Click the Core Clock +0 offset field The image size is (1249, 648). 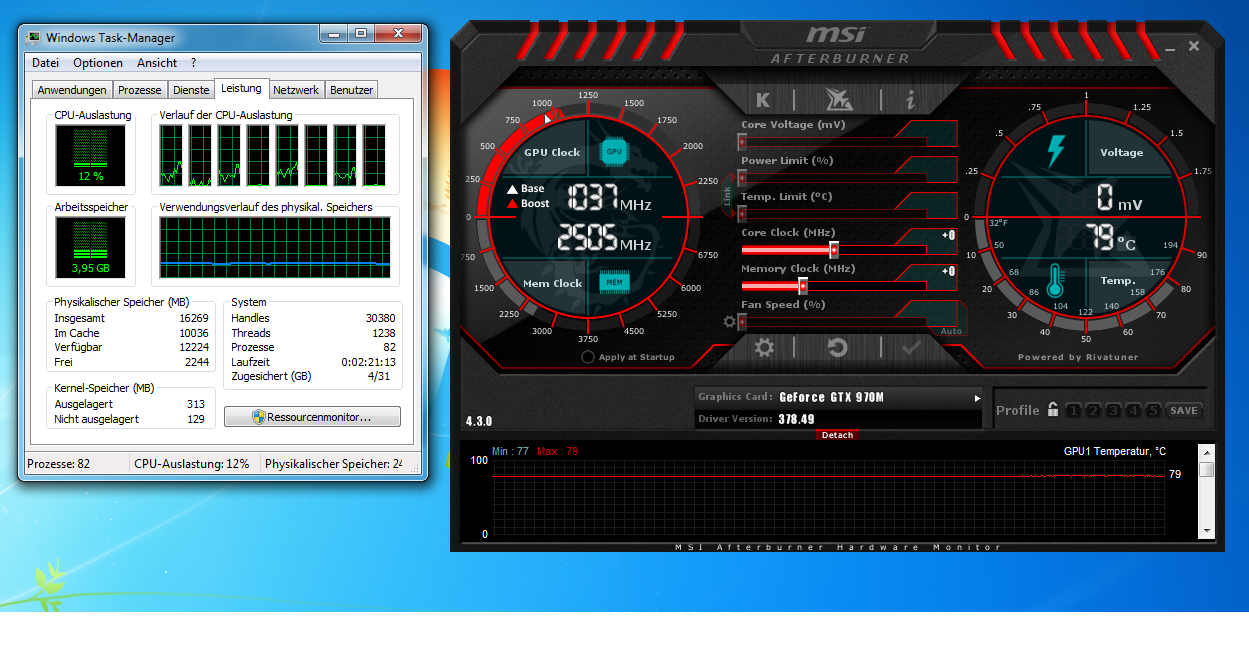point(948,236)
